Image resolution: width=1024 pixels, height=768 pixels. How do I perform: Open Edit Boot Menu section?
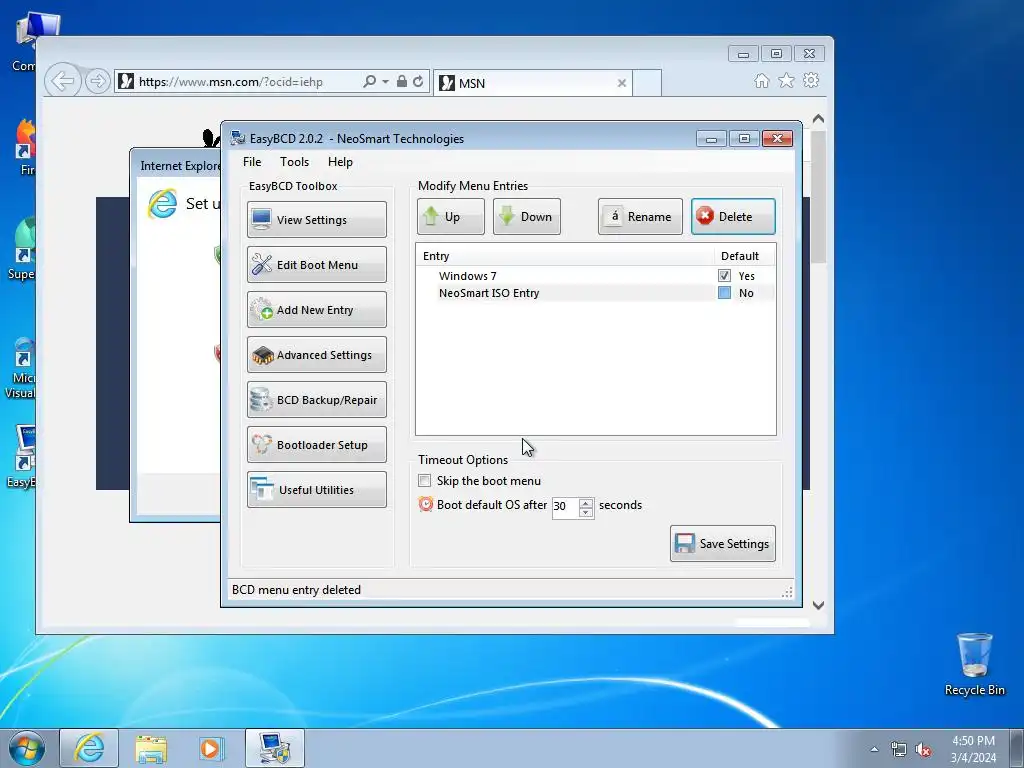[317, 264]
